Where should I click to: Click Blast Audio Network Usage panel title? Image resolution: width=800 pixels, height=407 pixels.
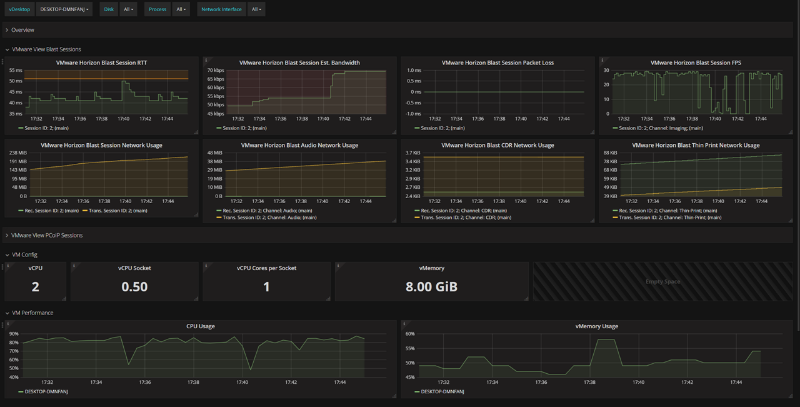299,145
